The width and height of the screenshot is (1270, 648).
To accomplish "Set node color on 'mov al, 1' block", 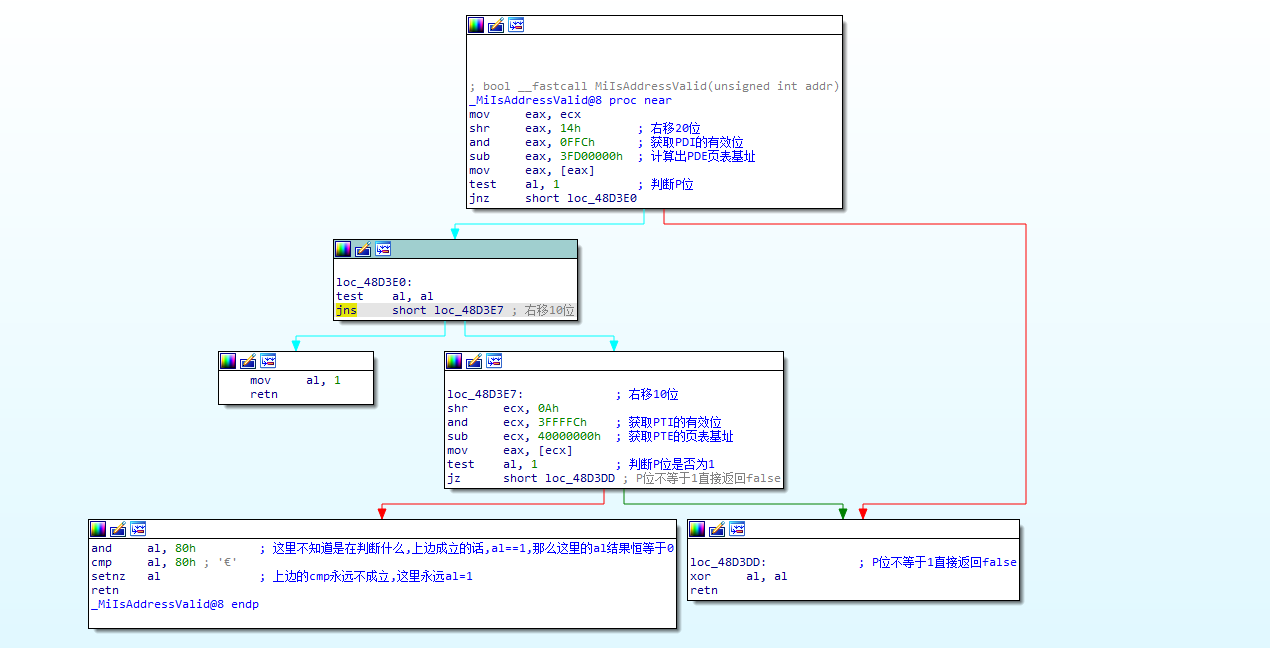I will 228,361.
